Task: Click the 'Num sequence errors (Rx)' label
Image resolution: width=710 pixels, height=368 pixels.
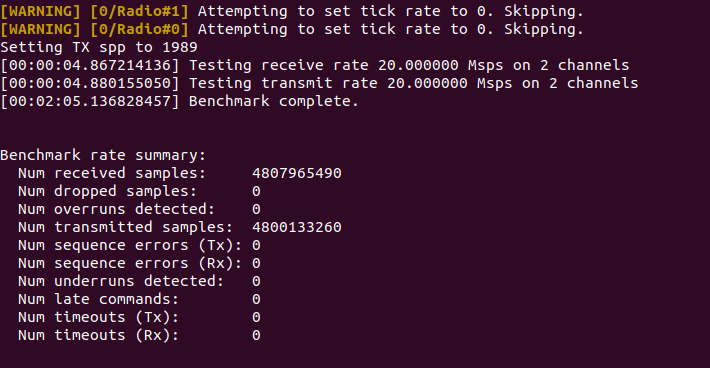Action: (130, 263)
